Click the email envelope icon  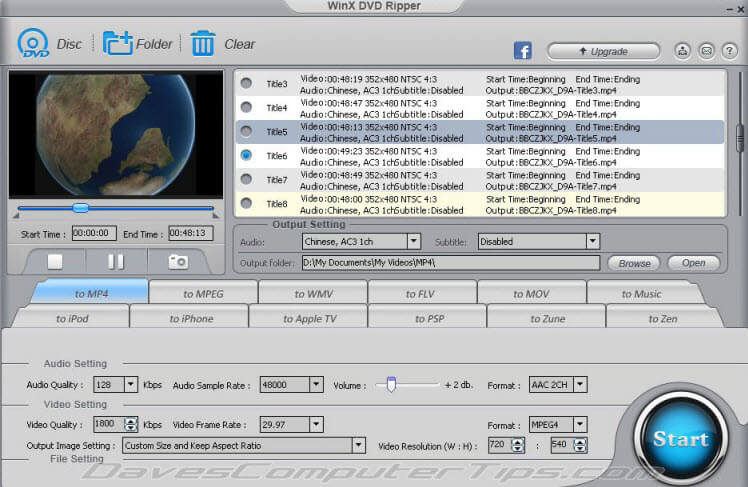point(706,51)
